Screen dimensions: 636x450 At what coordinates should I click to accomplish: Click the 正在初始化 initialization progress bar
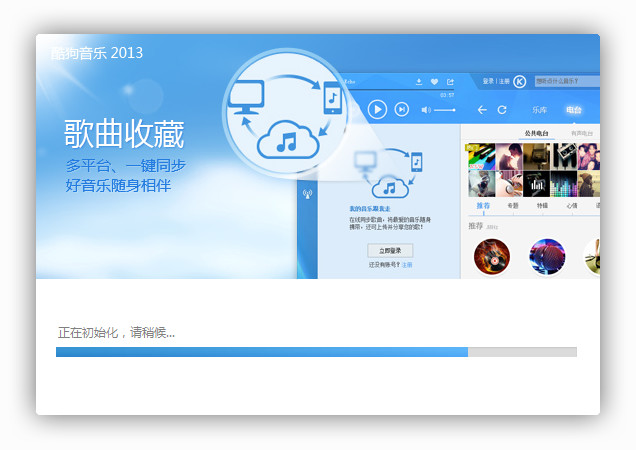click(316, 352)
